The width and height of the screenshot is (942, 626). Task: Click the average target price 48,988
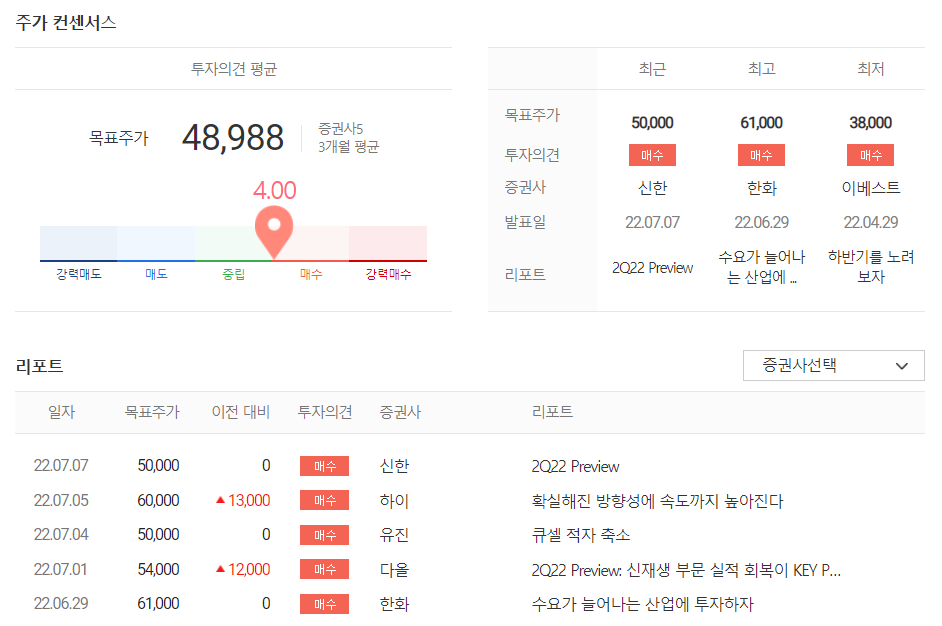click(233, 138)
